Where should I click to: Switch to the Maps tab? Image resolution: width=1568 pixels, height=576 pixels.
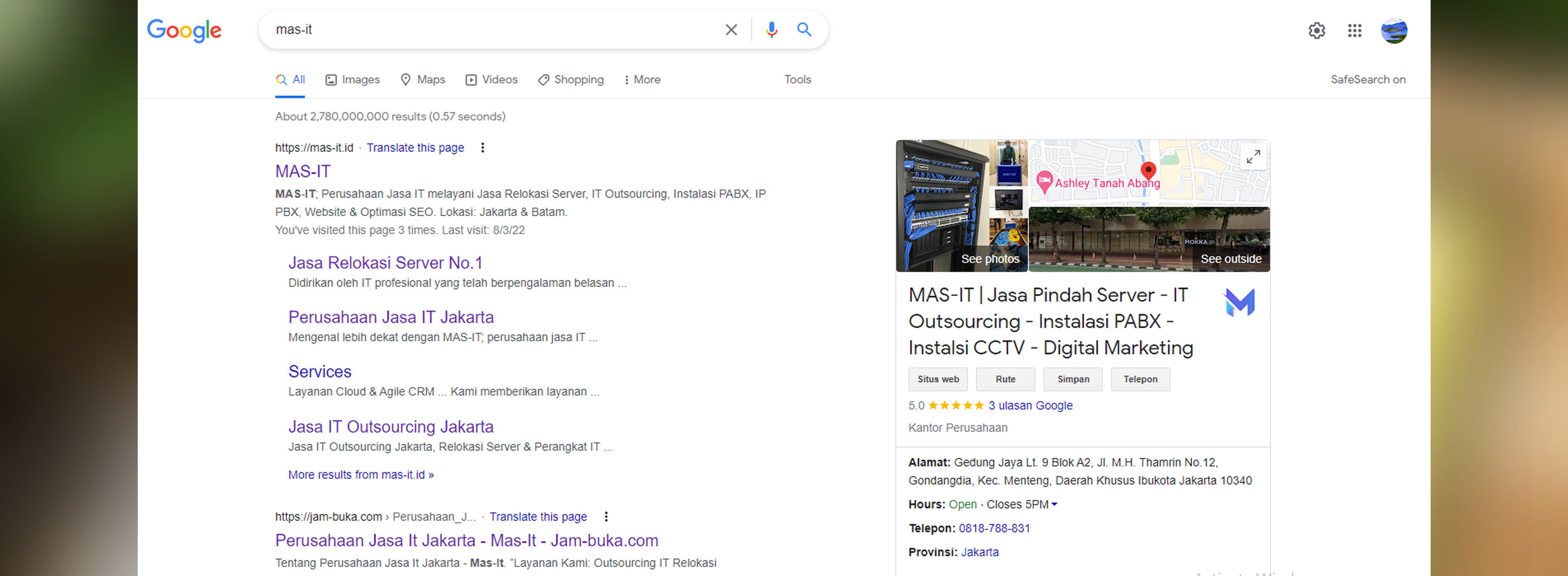click(x=422, y=80)
